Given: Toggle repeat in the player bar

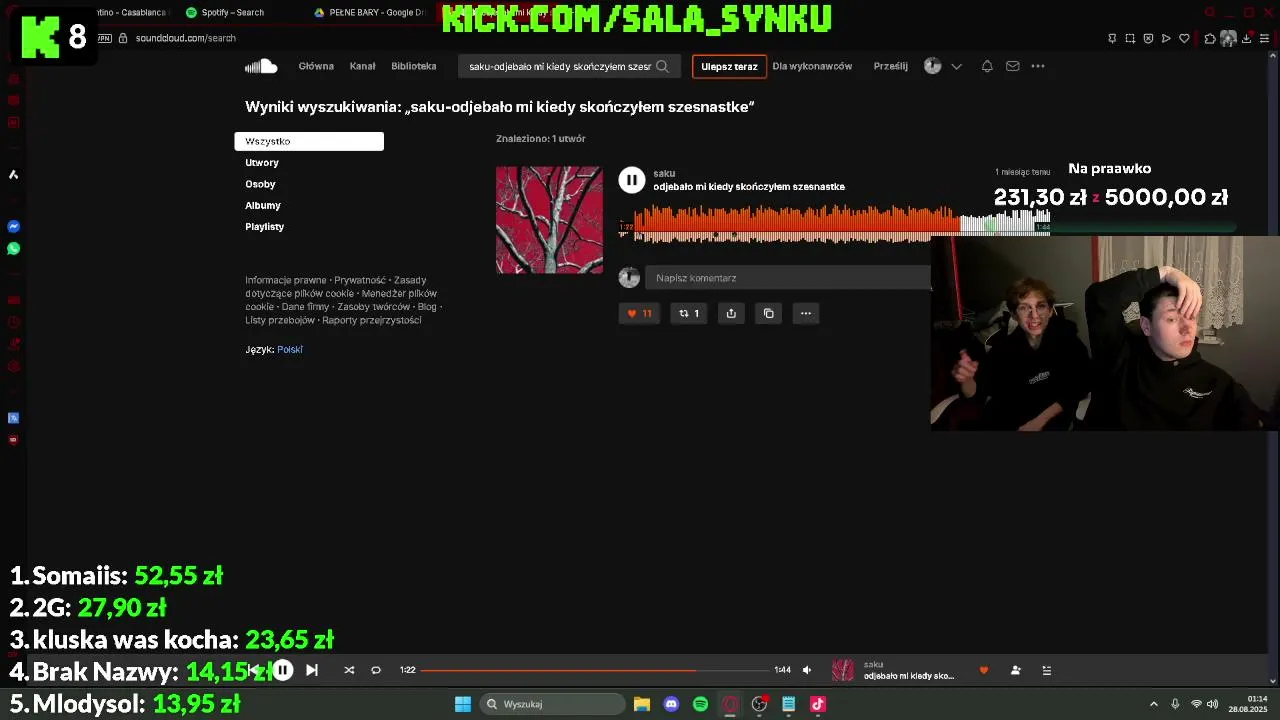Looking at the screenshot, I should tap(376, 670).
